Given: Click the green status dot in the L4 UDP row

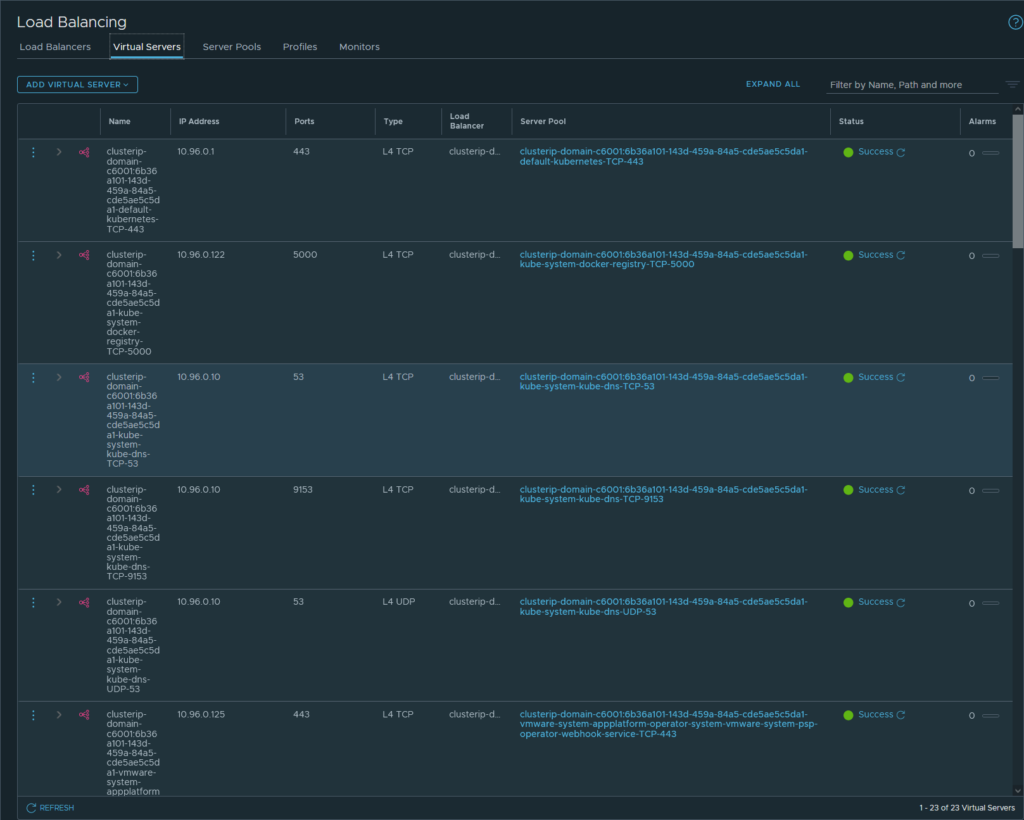Looking at the screenshot, I should pyautogui.click(x=848, y=603).
